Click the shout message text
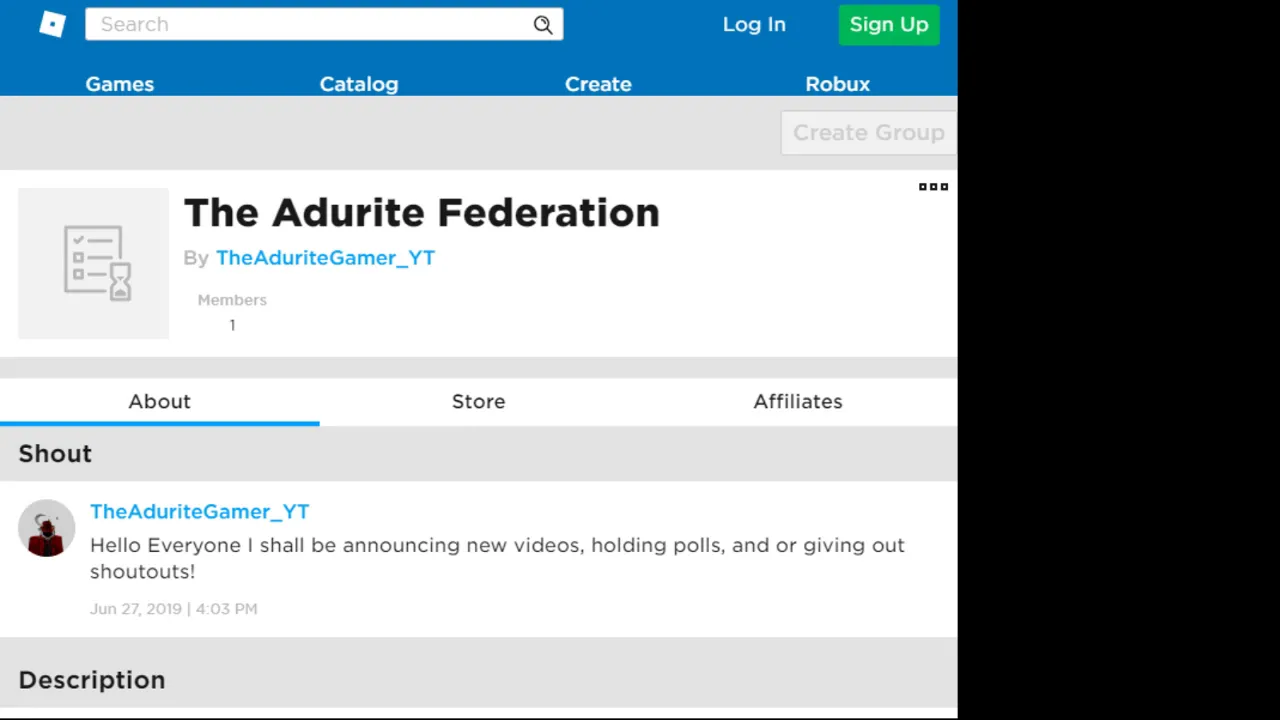The height and width of the screenshot is (720, 1280). (497, 558)
